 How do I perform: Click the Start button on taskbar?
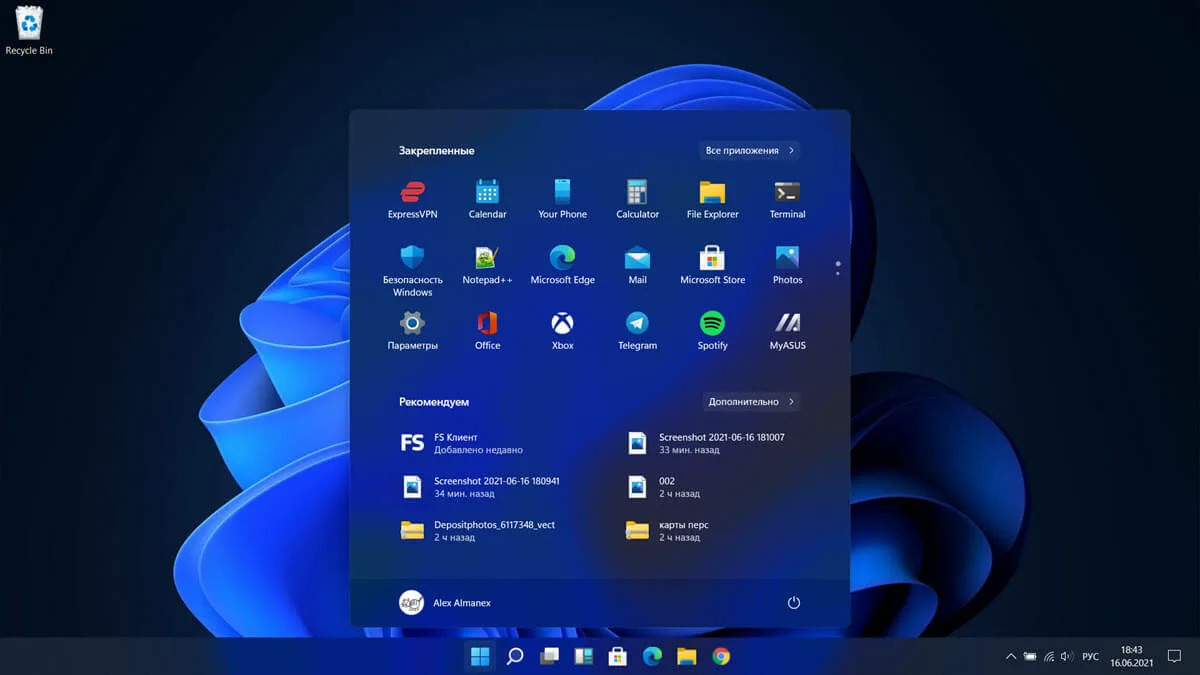(x=480, y=656)
